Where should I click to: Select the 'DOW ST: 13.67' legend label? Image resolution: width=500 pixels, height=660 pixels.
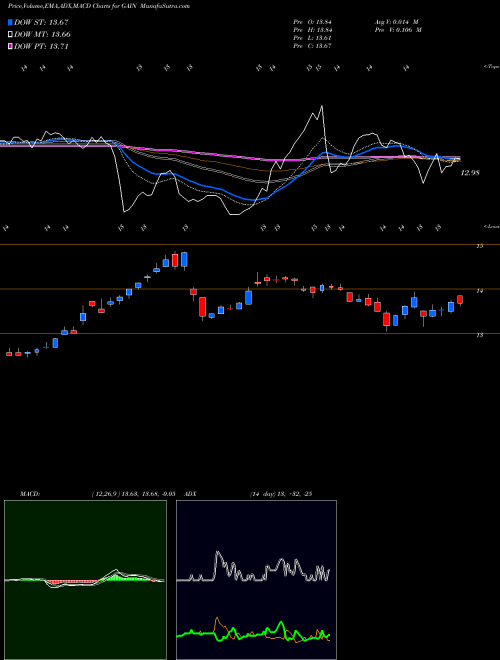tap(41, 22)
